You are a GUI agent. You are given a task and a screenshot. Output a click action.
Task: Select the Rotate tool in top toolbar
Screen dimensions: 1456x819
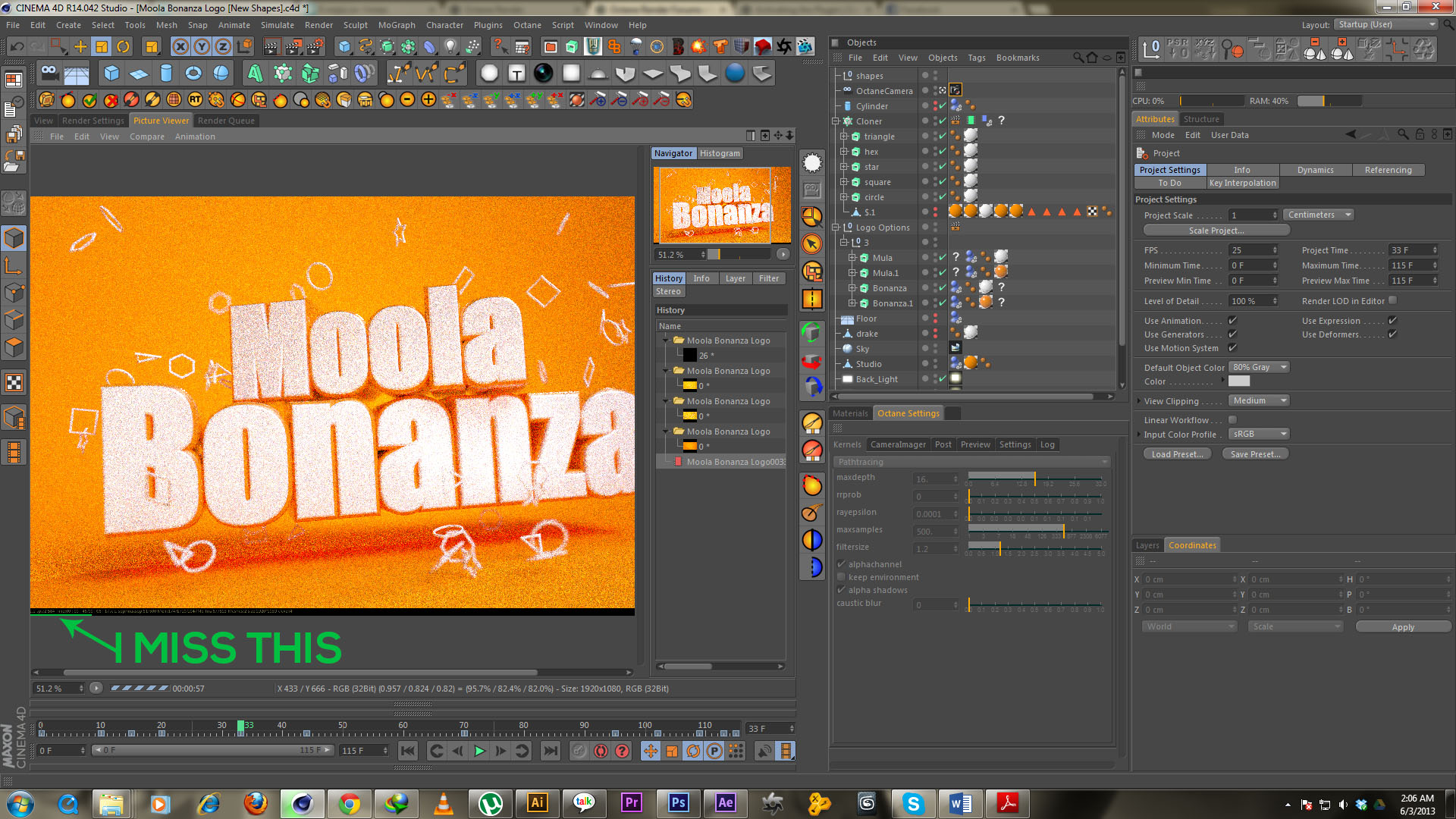coord(123,47)
